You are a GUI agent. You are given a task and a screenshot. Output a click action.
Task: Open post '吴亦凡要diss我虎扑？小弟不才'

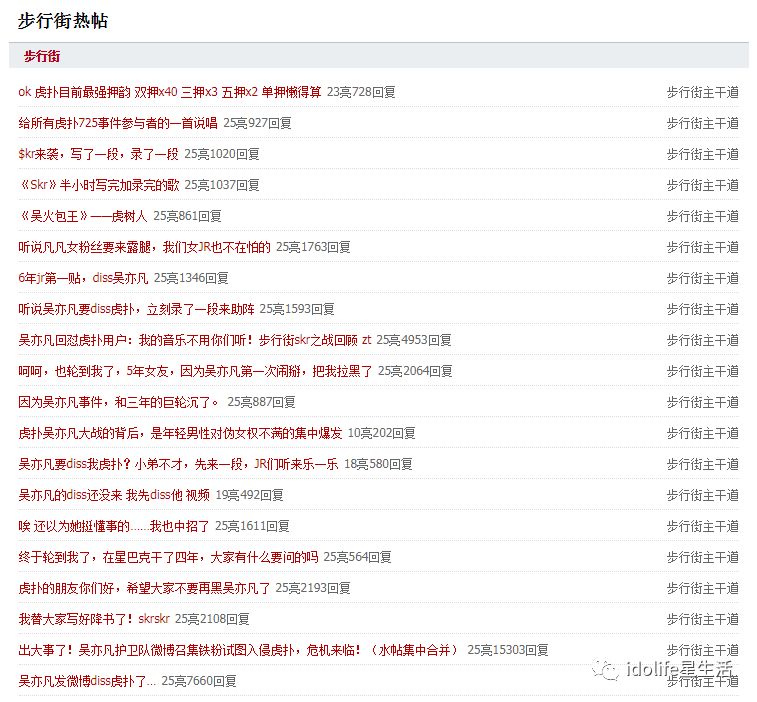178,464
